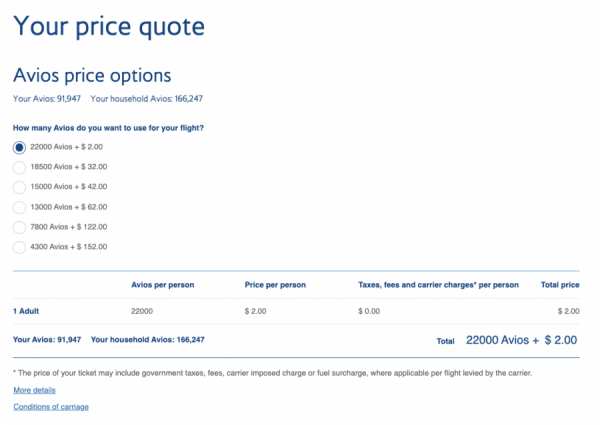
Task: Open the Conditions of carriage link
Action: 51,407
